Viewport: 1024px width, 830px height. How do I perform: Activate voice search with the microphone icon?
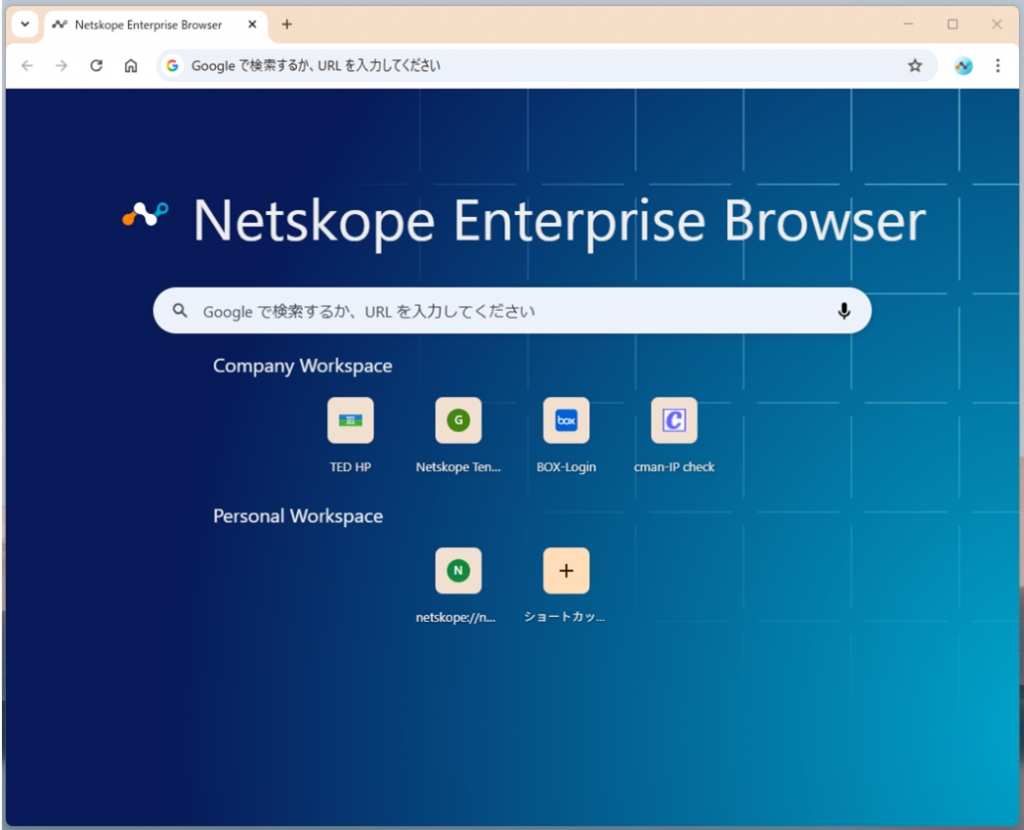coord(843,310)
